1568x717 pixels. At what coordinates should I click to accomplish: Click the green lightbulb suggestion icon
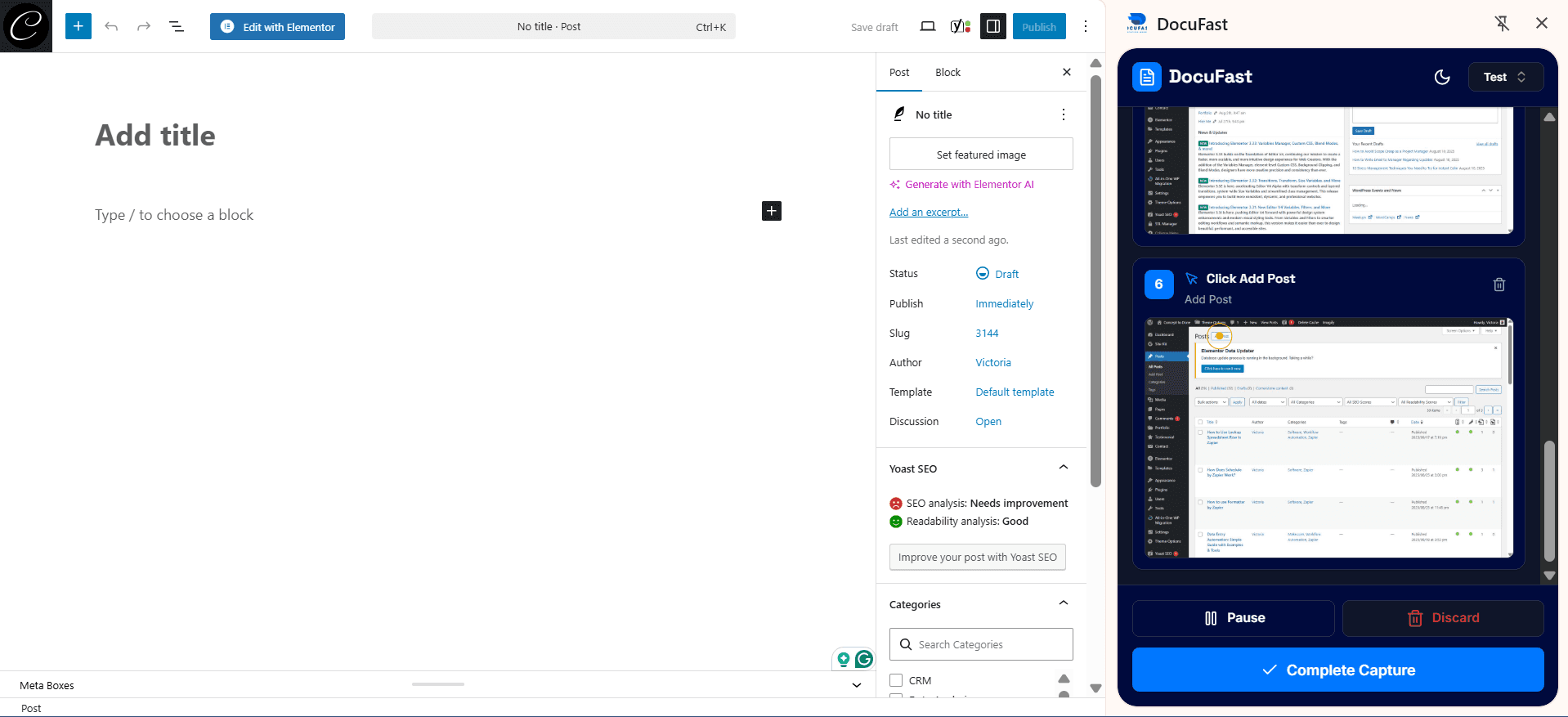pyautogui.click(x=844, y=659)
